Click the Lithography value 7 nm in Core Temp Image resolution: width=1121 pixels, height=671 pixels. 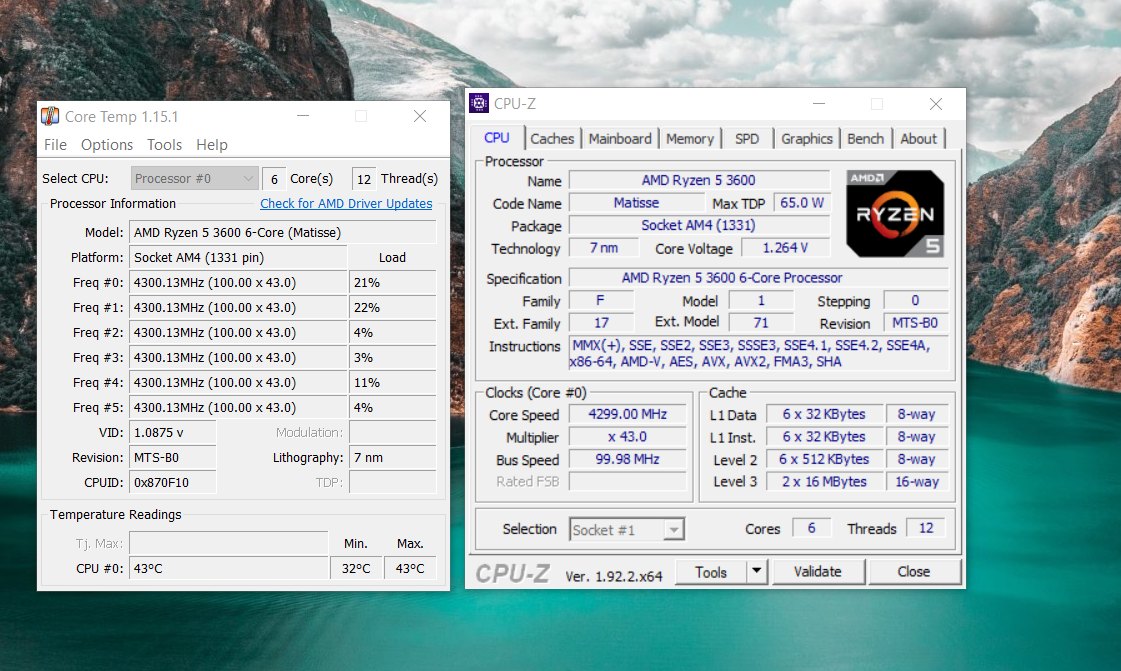[x=392, y=457]
